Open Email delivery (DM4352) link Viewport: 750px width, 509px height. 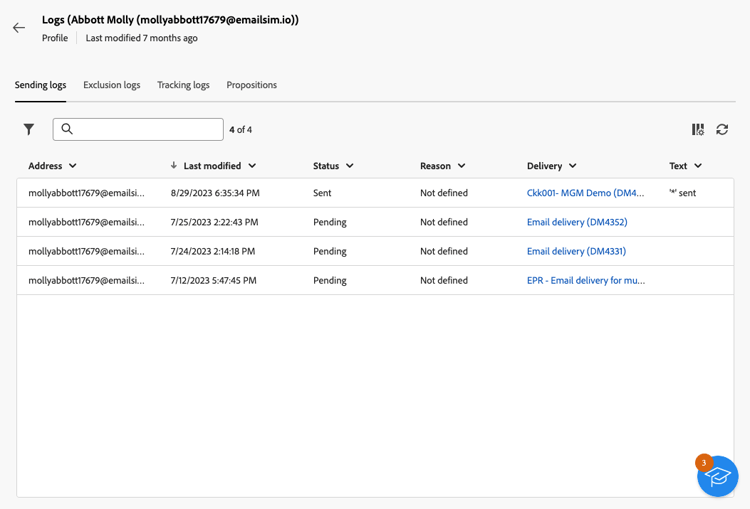(577, 222)
